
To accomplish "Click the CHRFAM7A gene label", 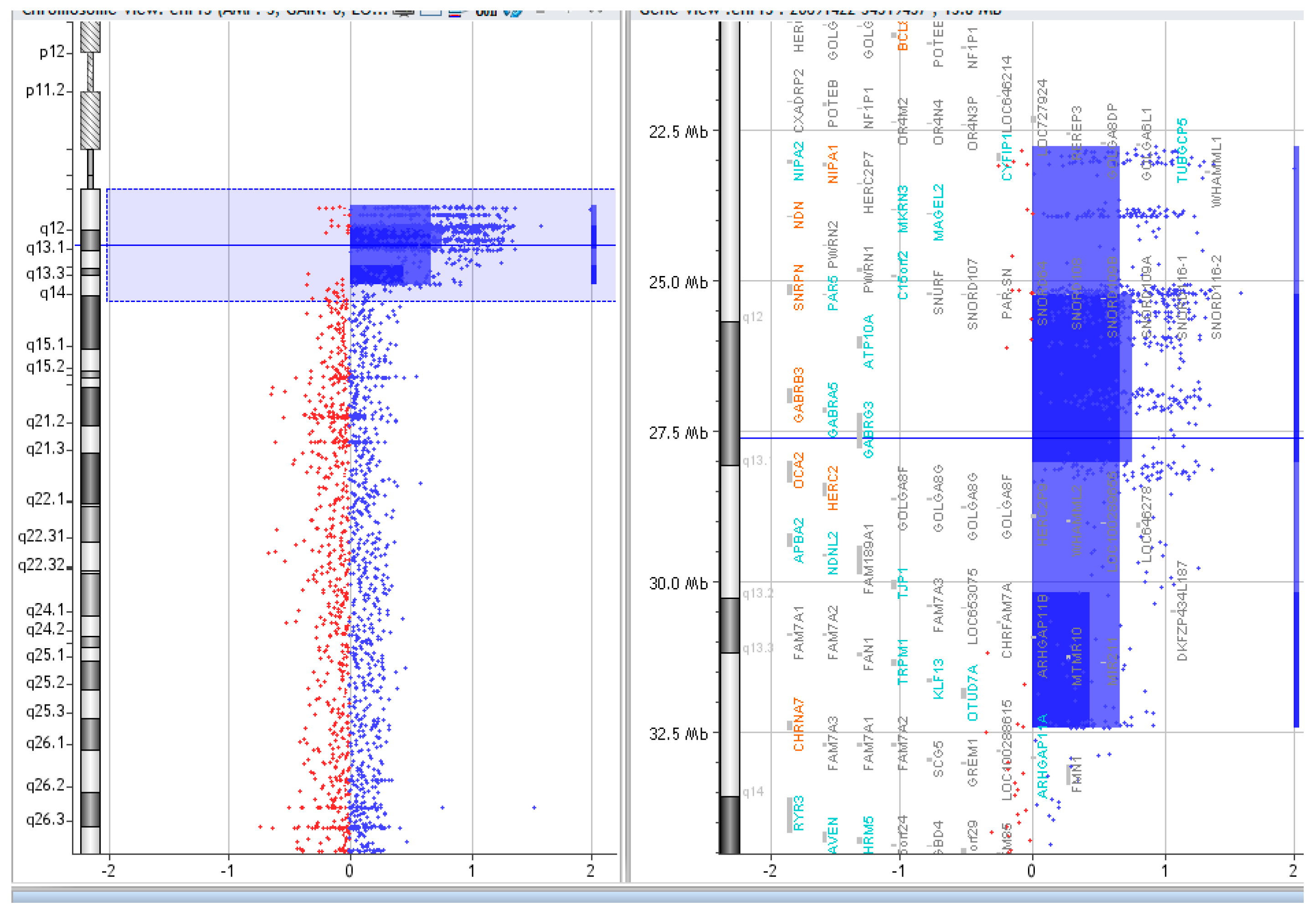I will pyautogui.click(x=1007, y=620).
